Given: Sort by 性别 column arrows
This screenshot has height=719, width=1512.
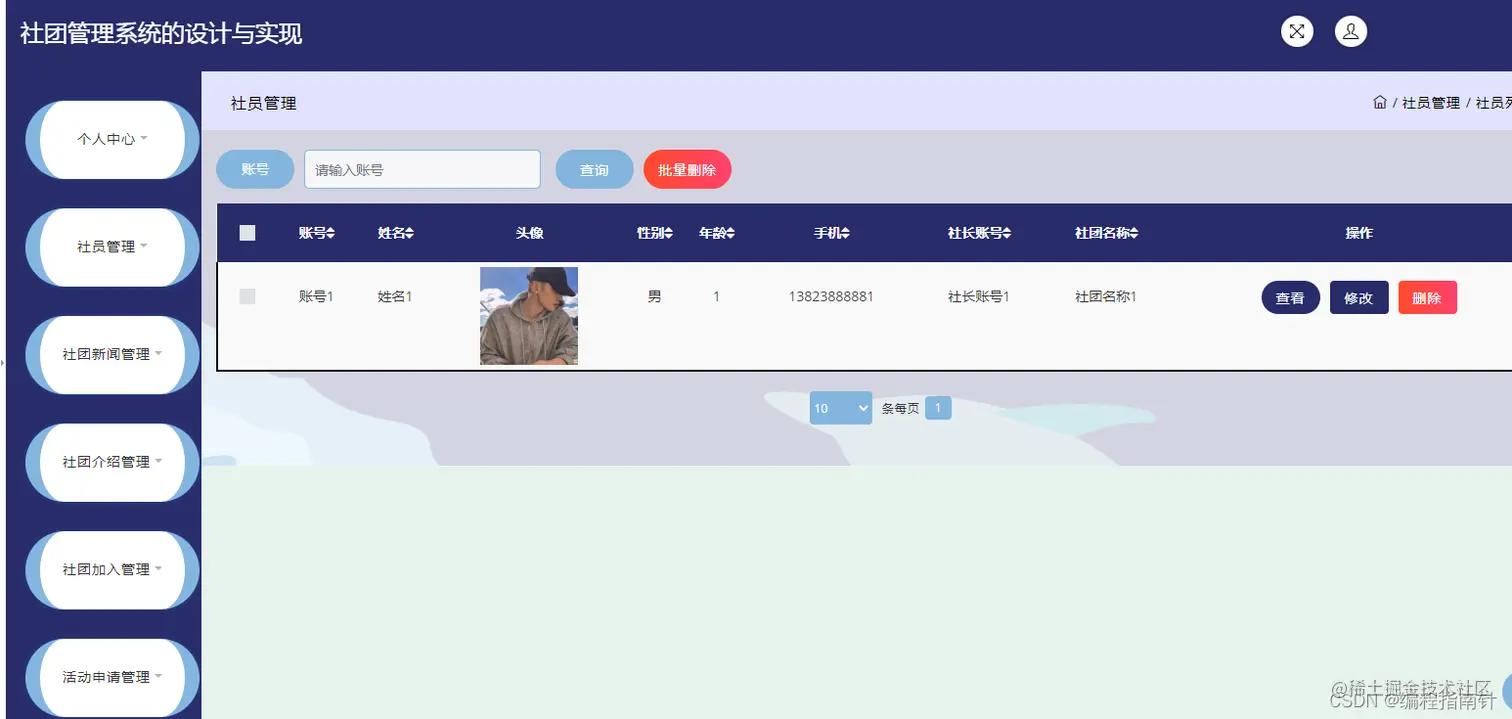Looking at the screenshot, I should (669, 233).
